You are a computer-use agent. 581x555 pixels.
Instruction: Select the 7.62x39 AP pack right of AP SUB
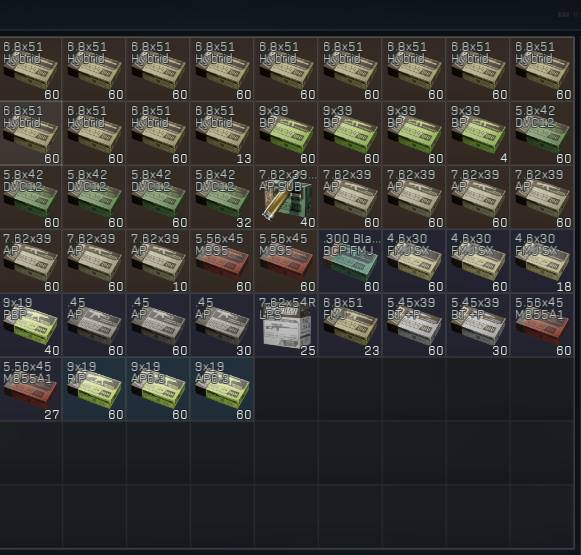(350, 197)
